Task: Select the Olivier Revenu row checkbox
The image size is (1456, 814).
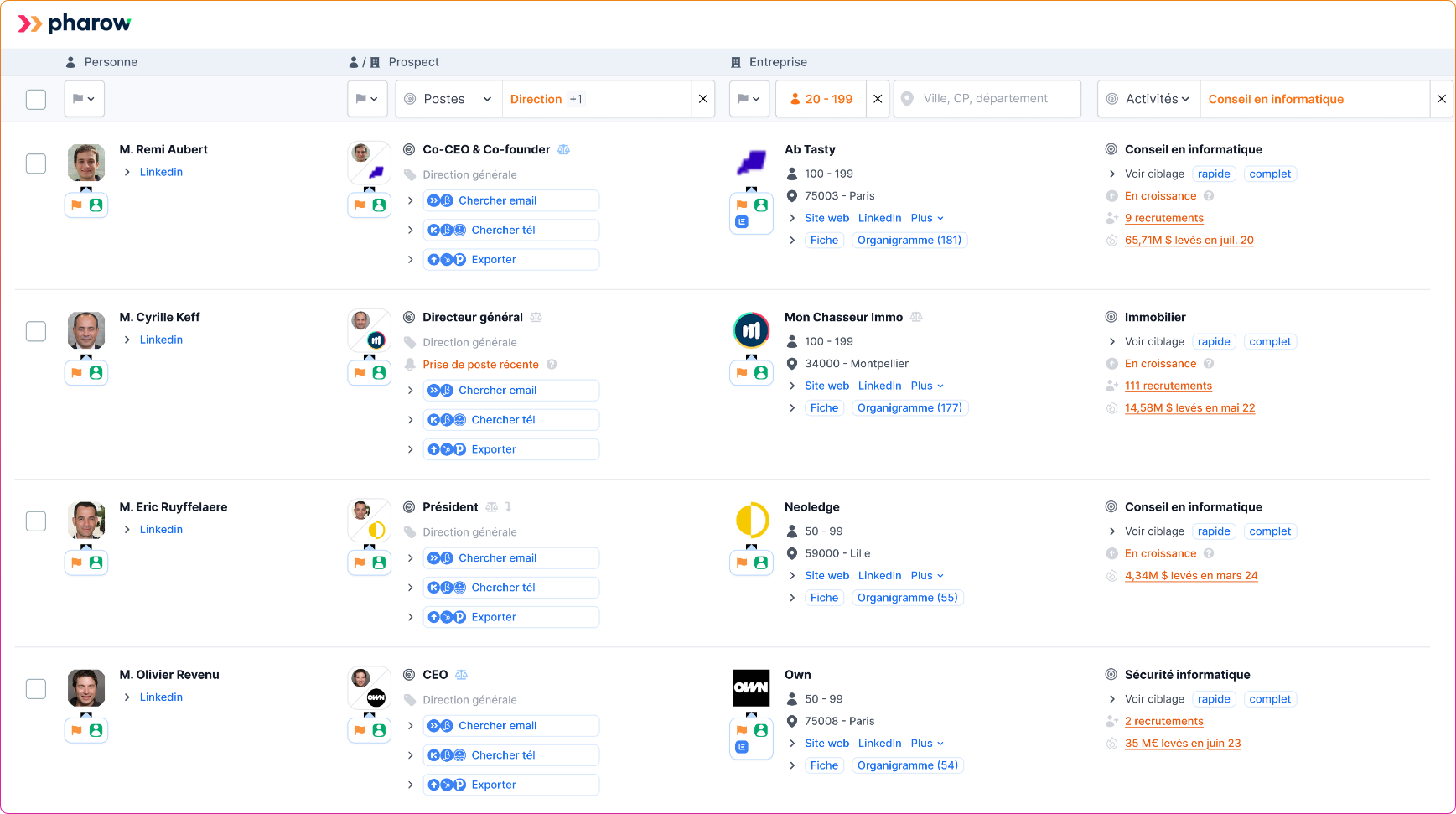Action: [x=36, y=688]
